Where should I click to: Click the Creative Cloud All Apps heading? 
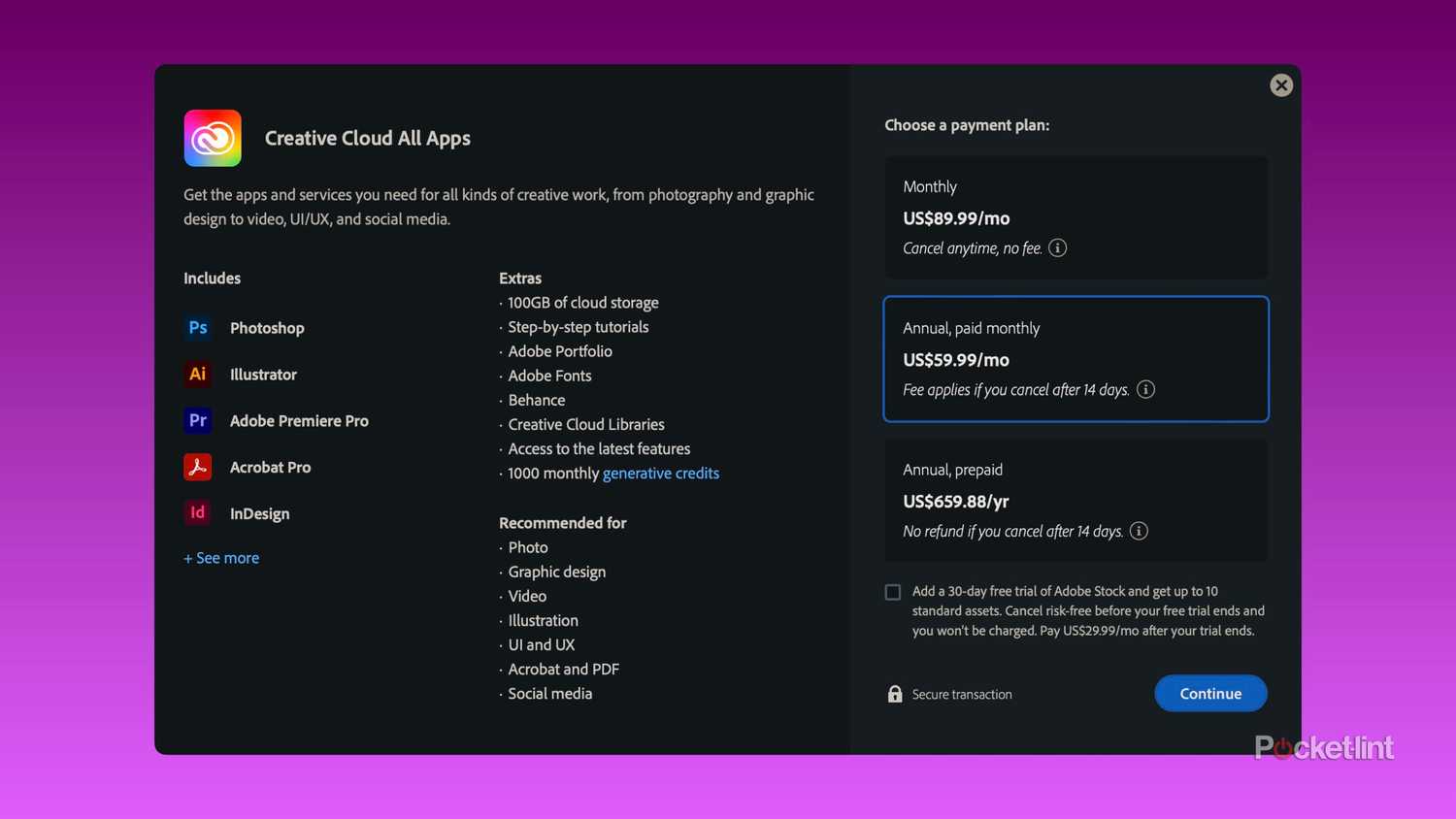coord(368,138)
